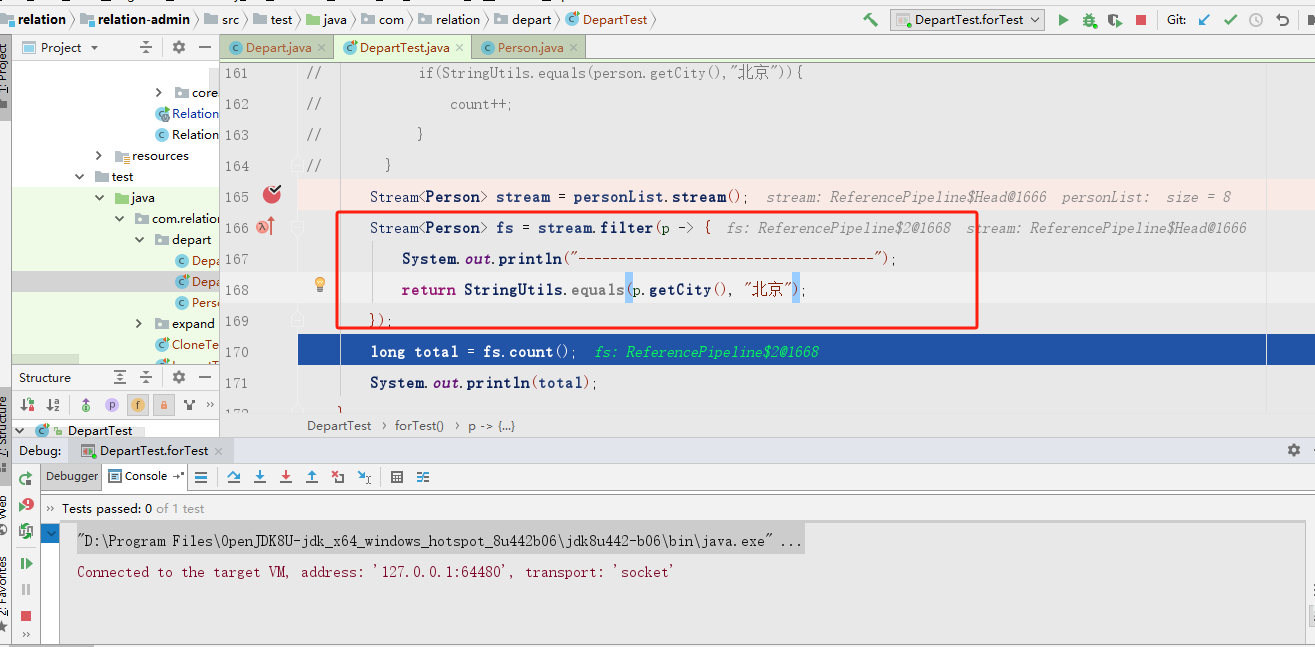Collapse the test folder
The image size is (1315, 647).
[x=80, y=176]
